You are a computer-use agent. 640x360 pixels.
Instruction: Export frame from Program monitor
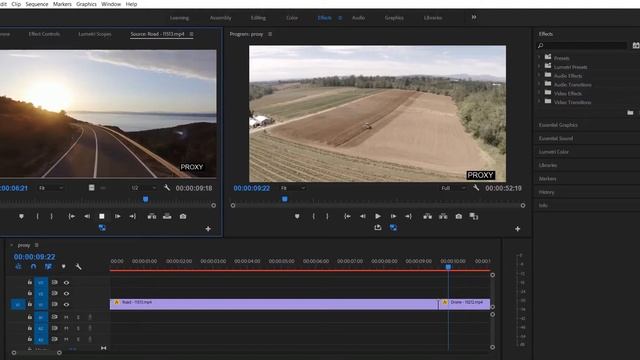point(459,216)
